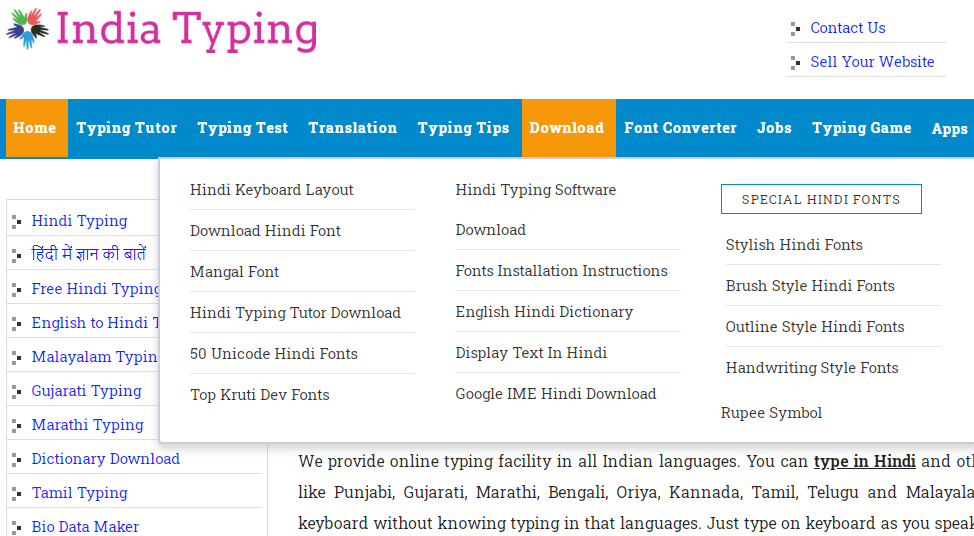The width and height of the screenshot is (974, 536).
Task: Open the Contact Us link
Action: (847, 28)
